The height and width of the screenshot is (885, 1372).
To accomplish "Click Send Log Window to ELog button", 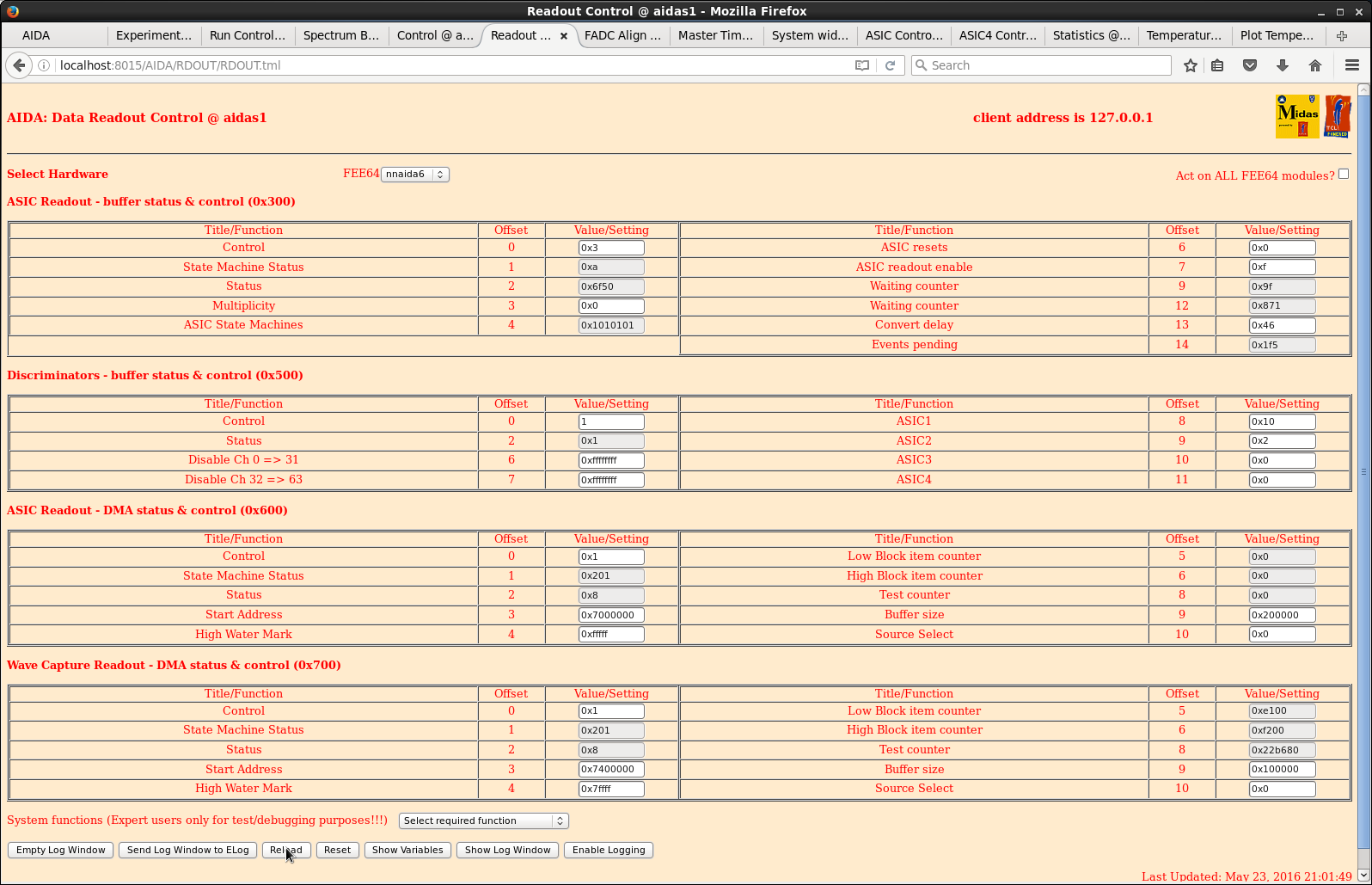I will 187,850.
